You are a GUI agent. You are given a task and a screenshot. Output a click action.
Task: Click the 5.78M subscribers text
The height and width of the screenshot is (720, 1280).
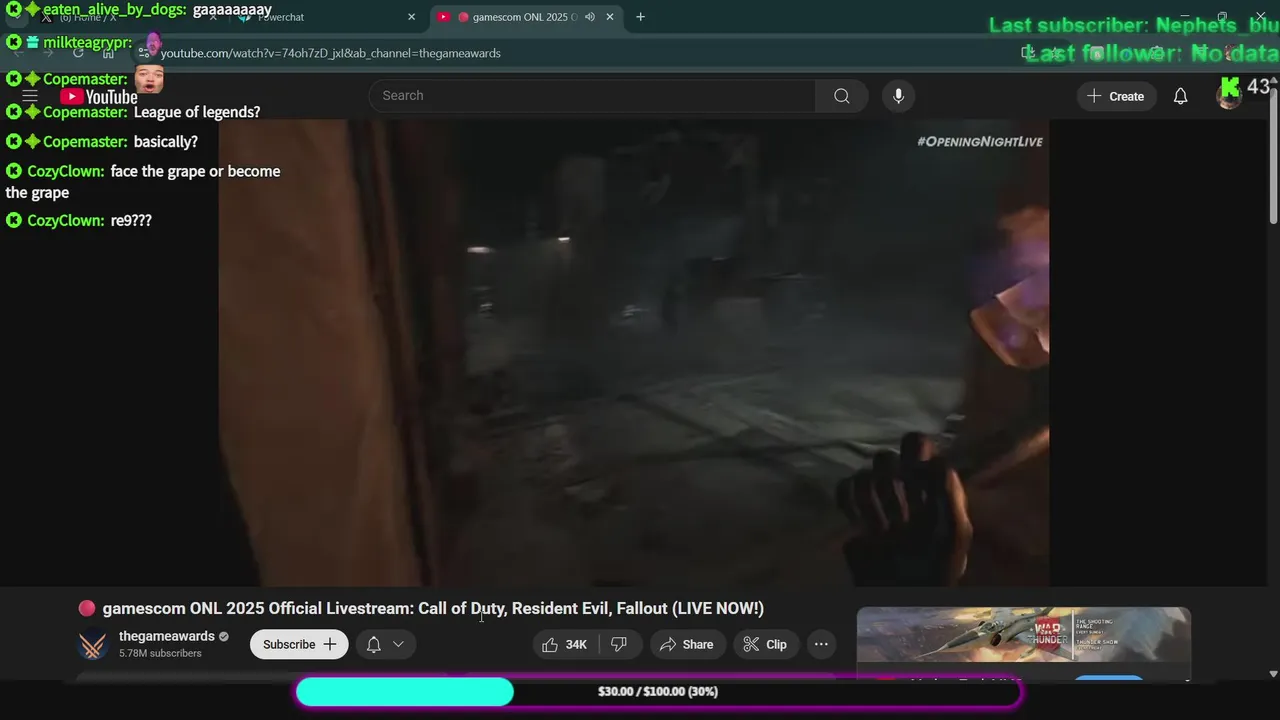pyautogui.click(x=160, y=653)
